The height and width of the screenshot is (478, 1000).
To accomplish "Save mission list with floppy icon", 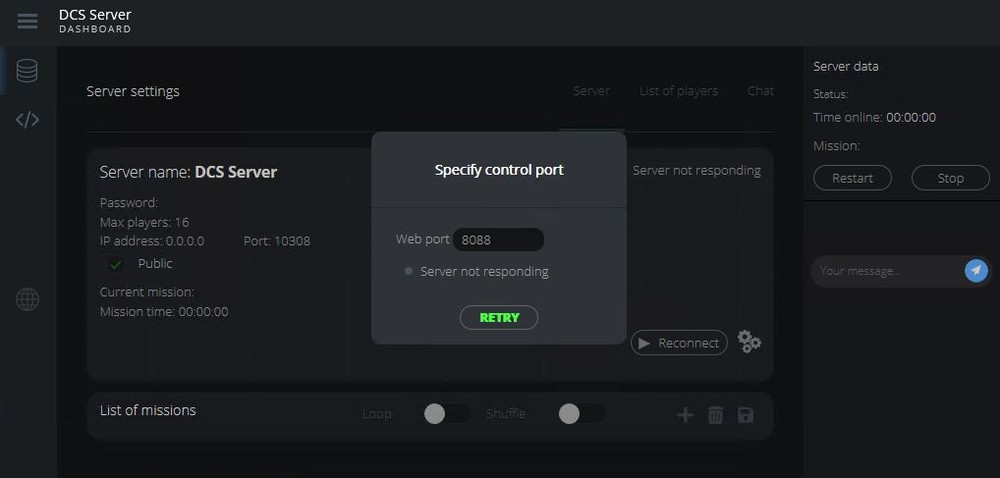I will [x=745, y=415].
